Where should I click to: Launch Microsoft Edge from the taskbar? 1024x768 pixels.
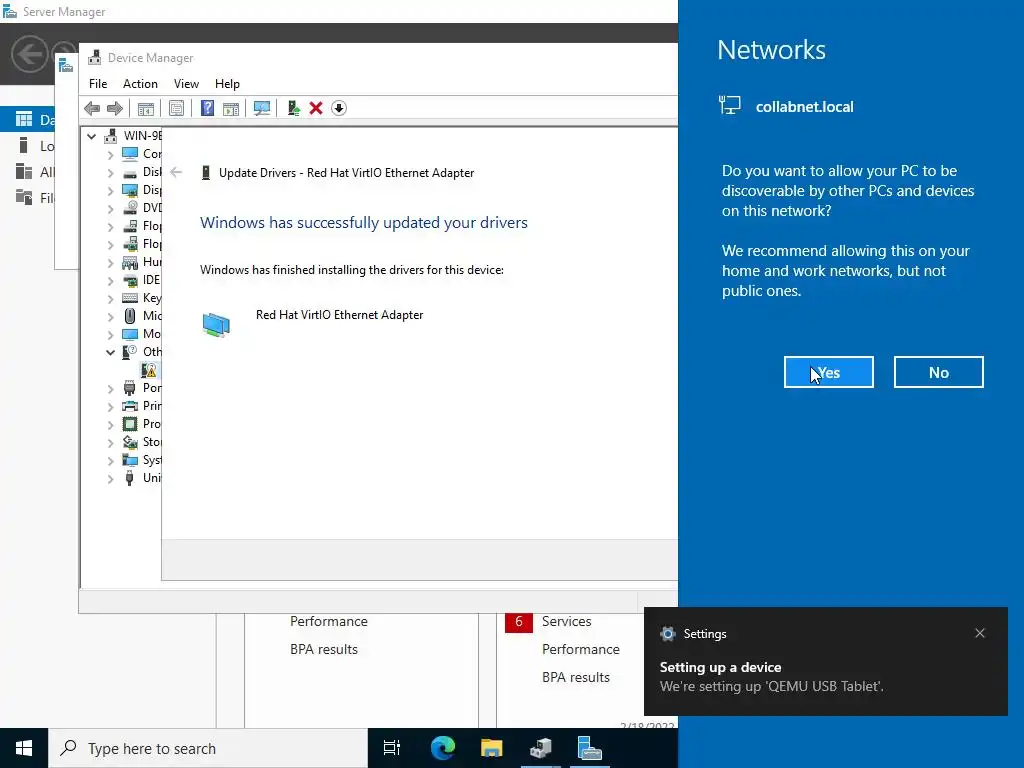pyautogui.click(x=443, y=748)
